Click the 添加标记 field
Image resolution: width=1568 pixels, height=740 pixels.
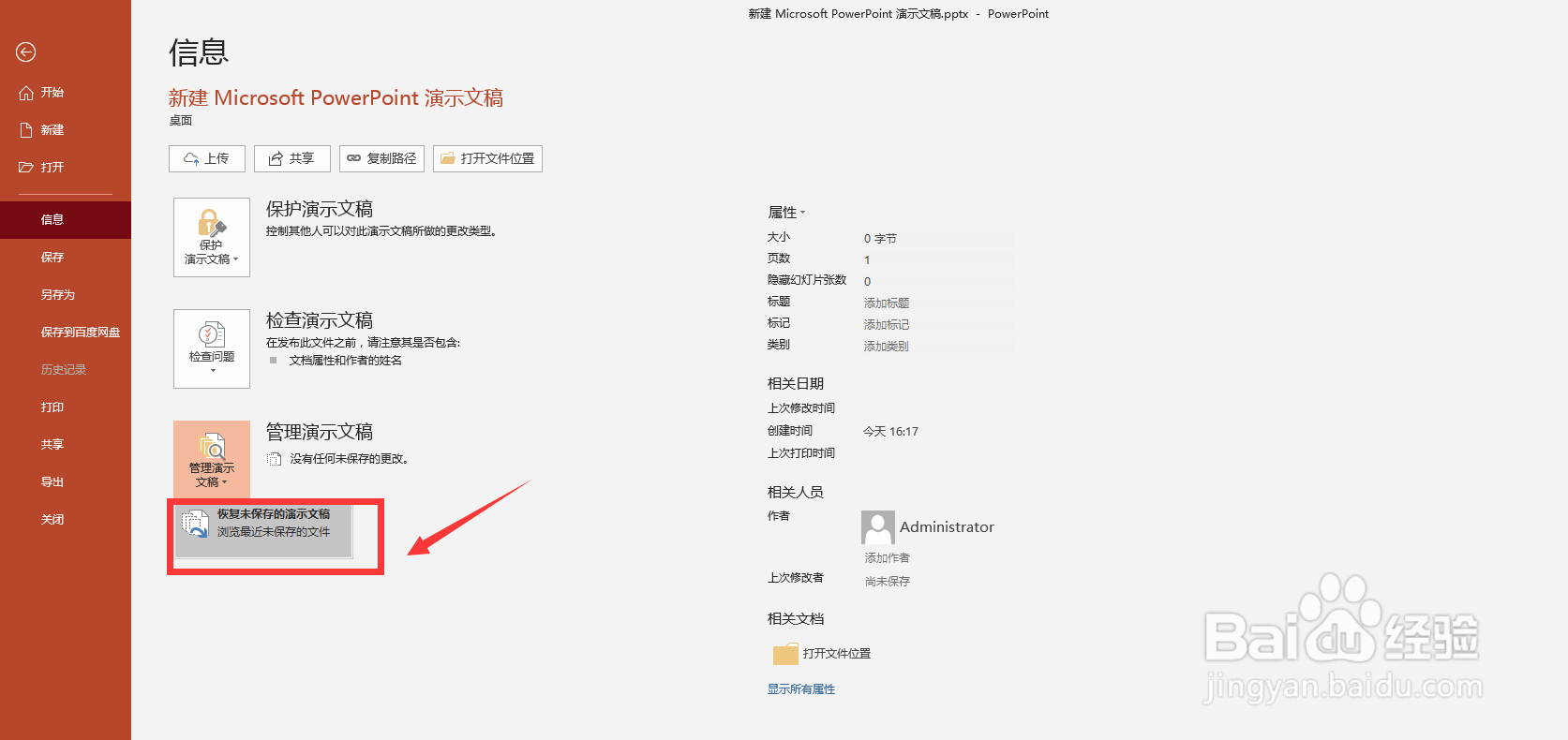coord(937,325)
